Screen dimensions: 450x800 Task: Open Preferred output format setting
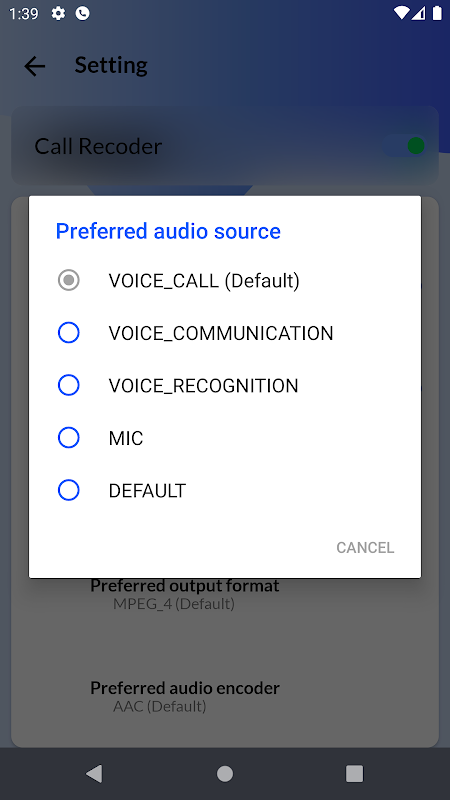click(185, 594)
